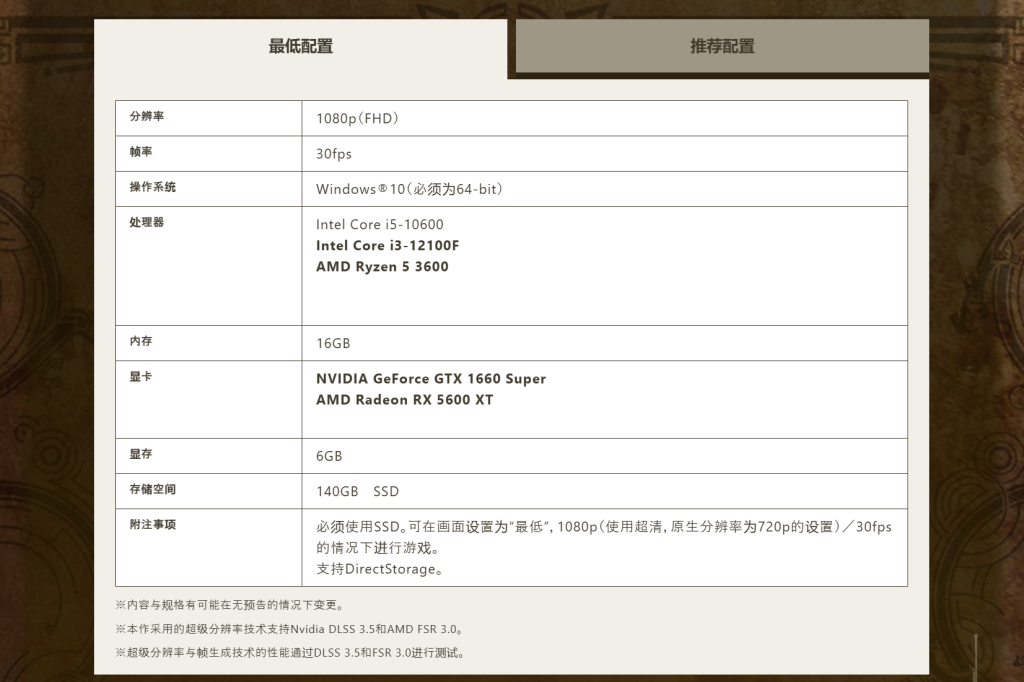Click the Windows 10 64-bit text

click(409, 189)
